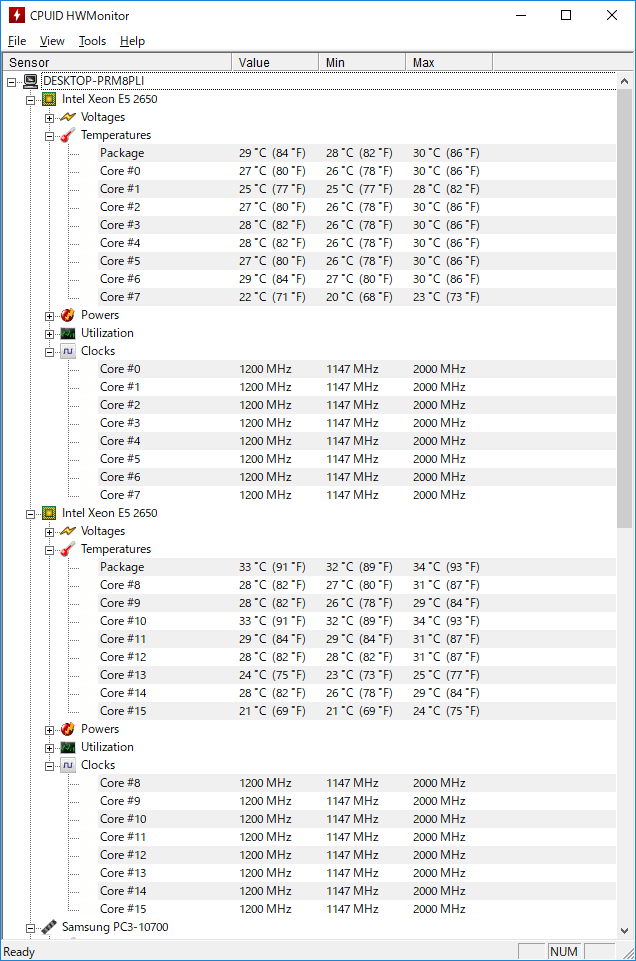Click the second CPU's Utilization graph icon
The height and width of the screenshot is (961, 636).
(68, 747)
